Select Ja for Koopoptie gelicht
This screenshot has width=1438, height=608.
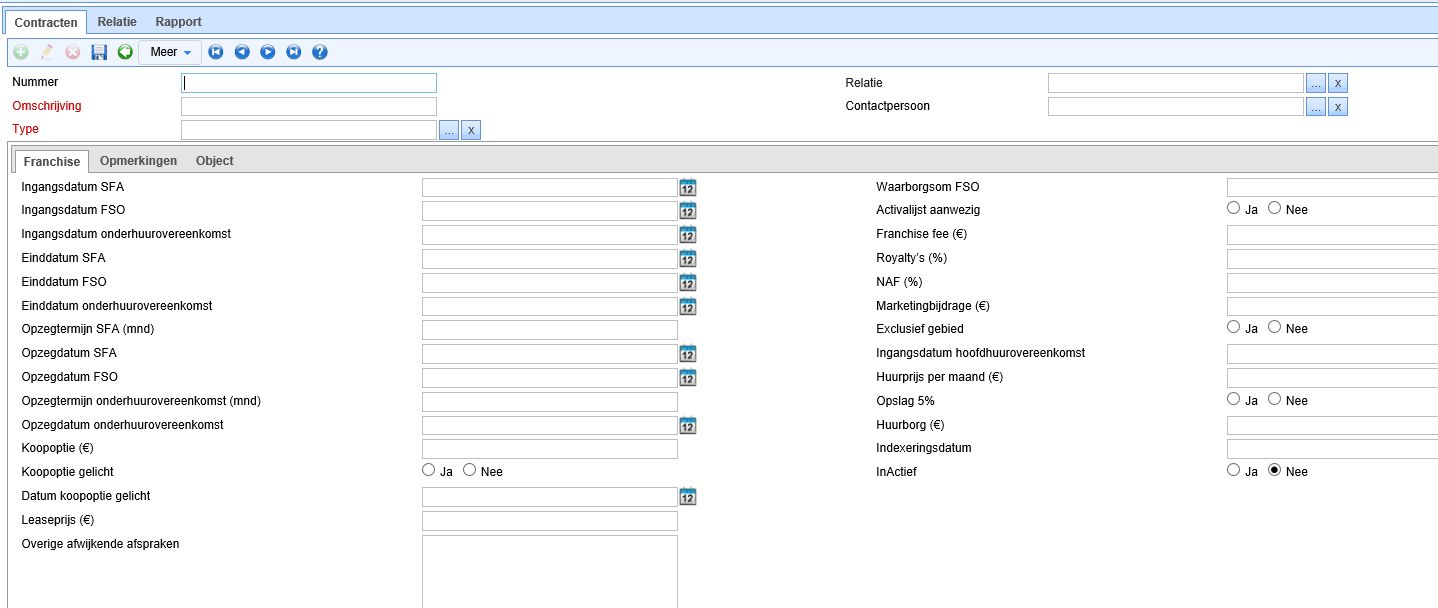point(428,470)
